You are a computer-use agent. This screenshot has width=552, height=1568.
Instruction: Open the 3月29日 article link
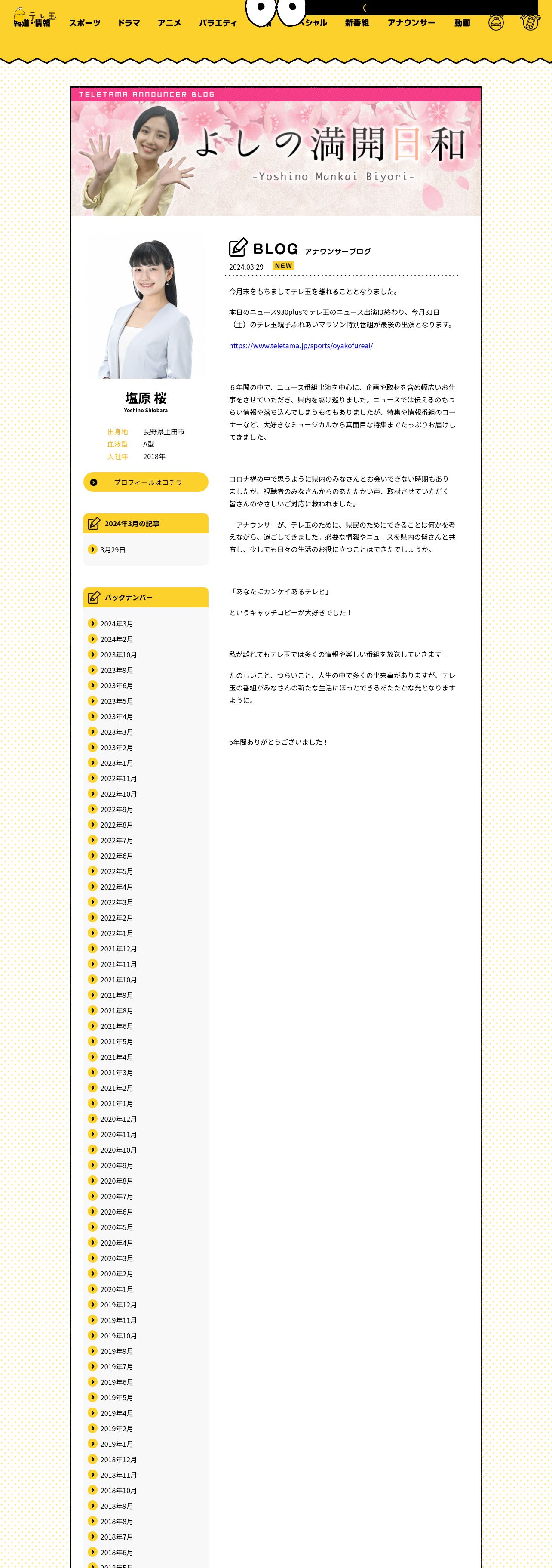coord(113,549)
